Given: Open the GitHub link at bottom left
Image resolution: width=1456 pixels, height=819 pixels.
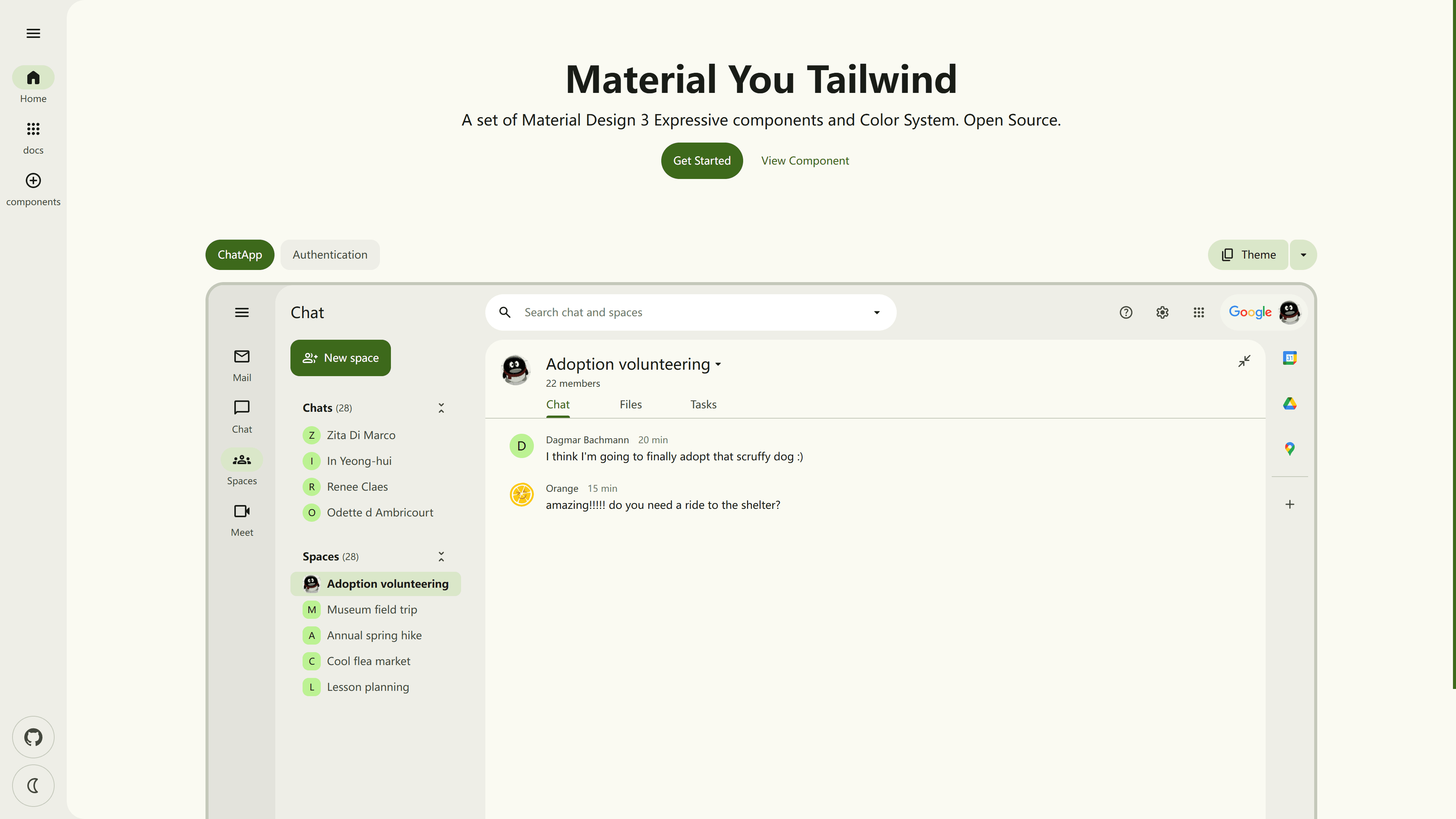Looking at the screenshot, I should tap(33, 737).
